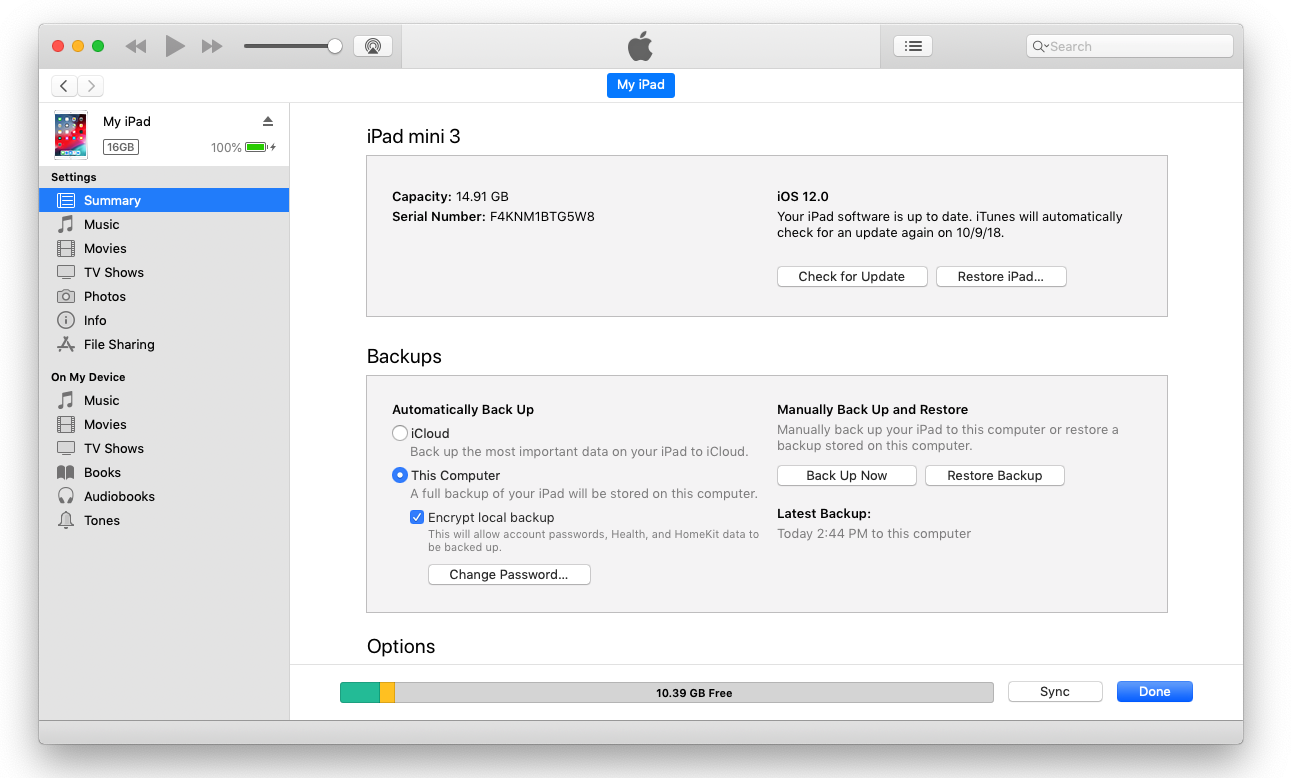
Task: Click the back navigation chevron
Action: (x=64, y=86)
